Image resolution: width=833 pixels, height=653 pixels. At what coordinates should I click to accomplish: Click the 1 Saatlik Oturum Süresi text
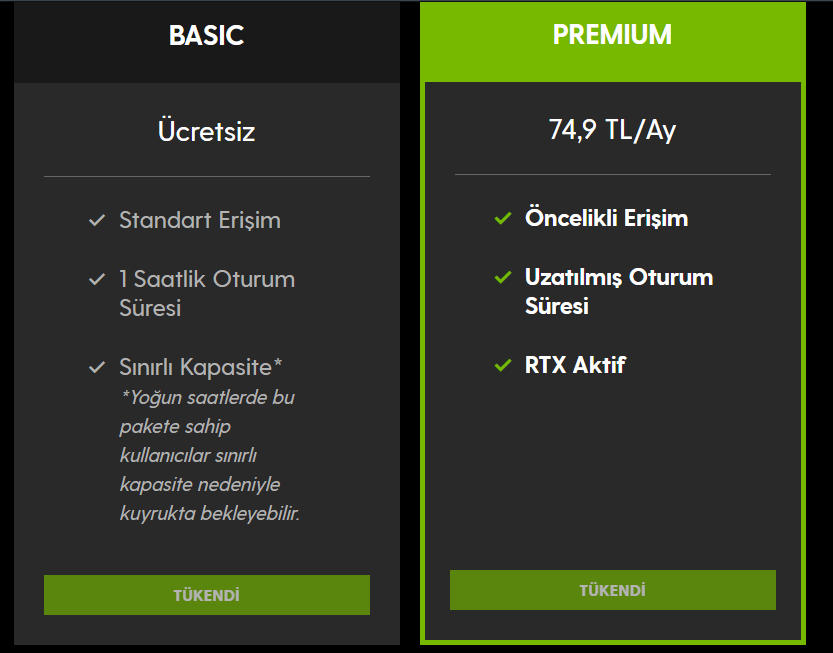click(207, 293)
